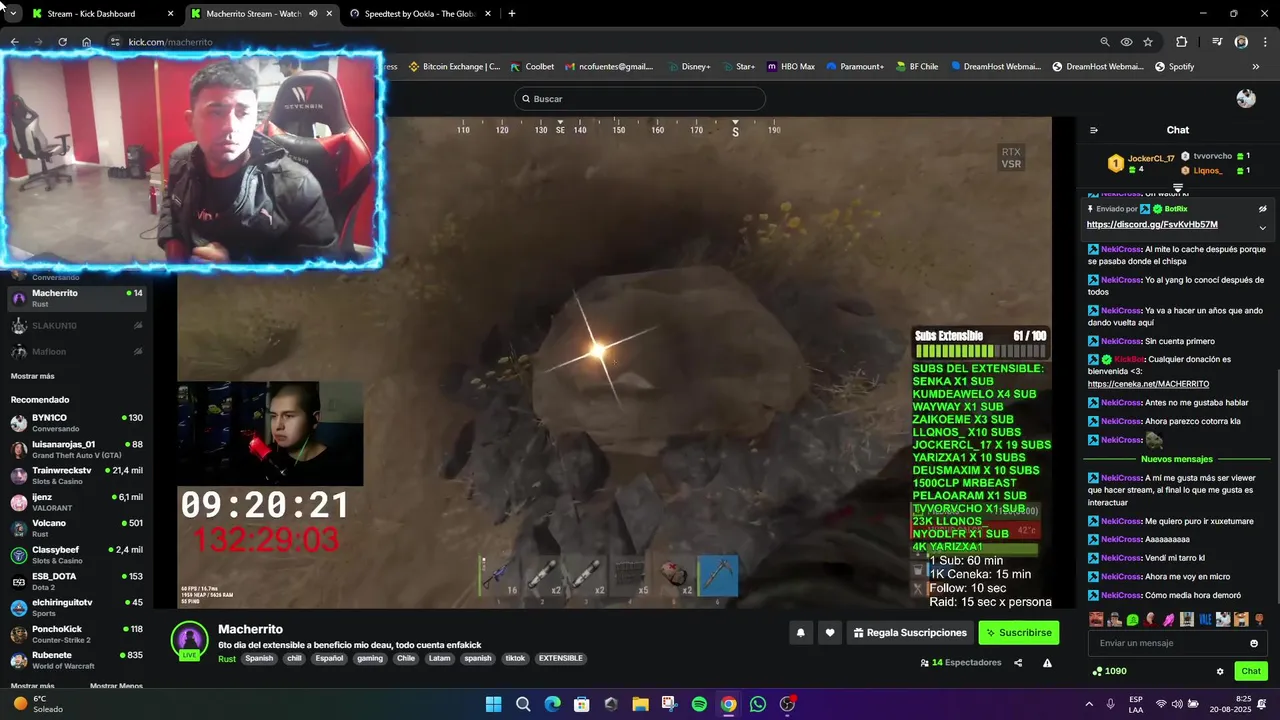The height and width of the screenshot is (720, 1280).
Task: Reload the page
Action: (62, 42)
